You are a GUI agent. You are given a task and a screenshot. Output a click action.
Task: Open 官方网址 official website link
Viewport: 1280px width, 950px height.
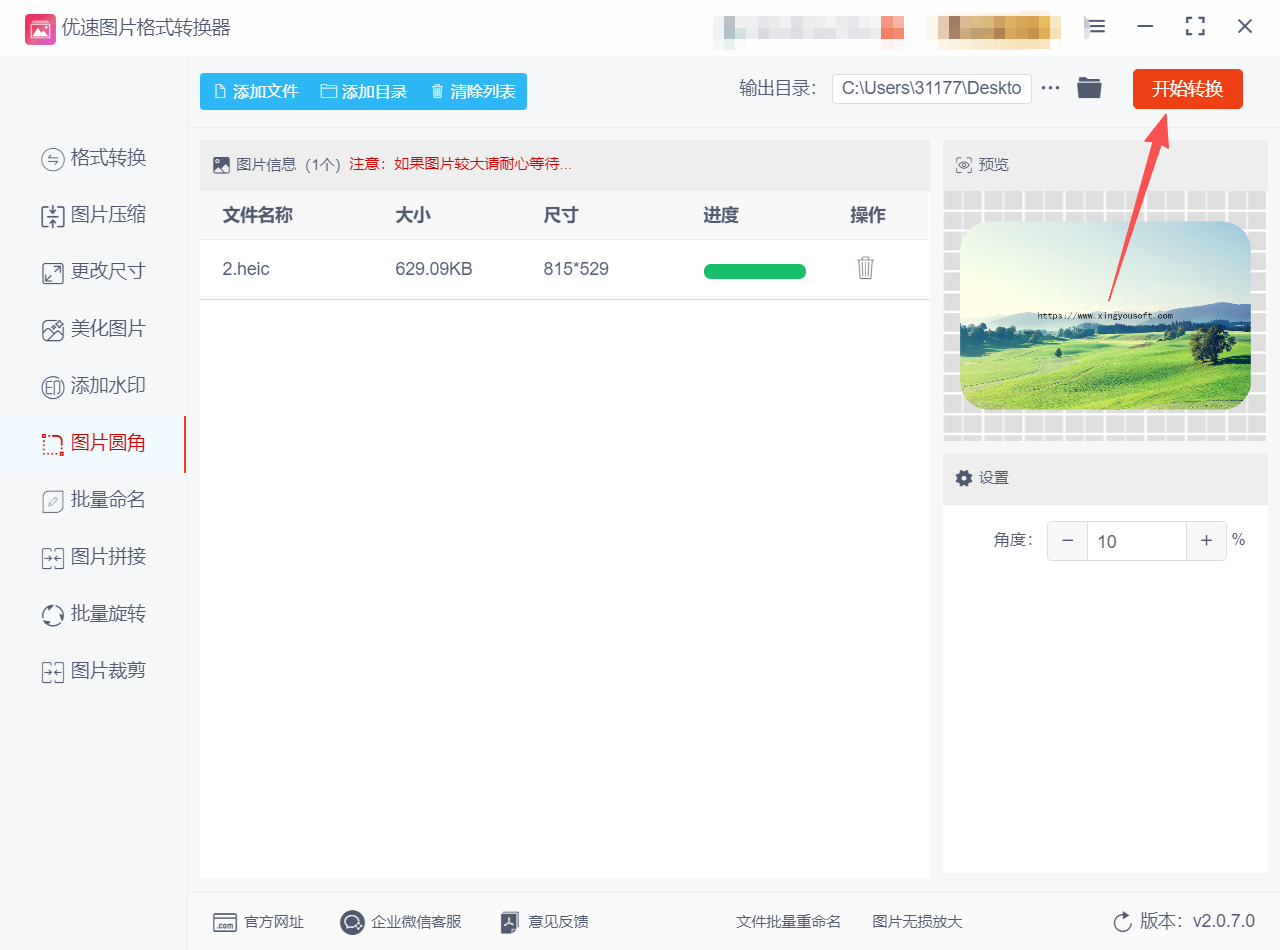(258, 922)
